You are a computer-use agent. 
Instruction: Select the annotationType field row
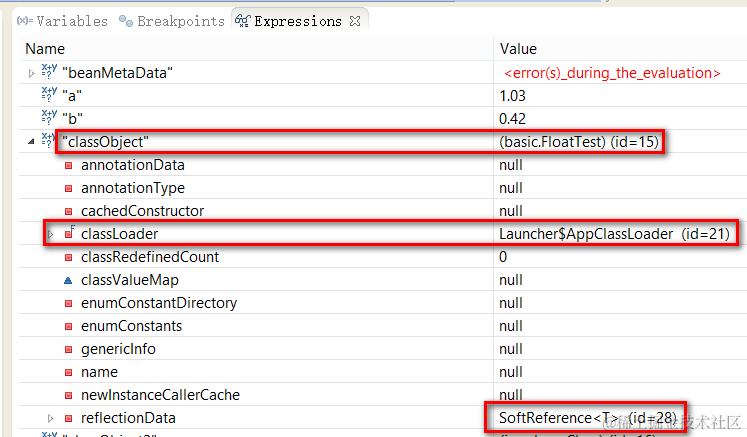coord(383,188)
